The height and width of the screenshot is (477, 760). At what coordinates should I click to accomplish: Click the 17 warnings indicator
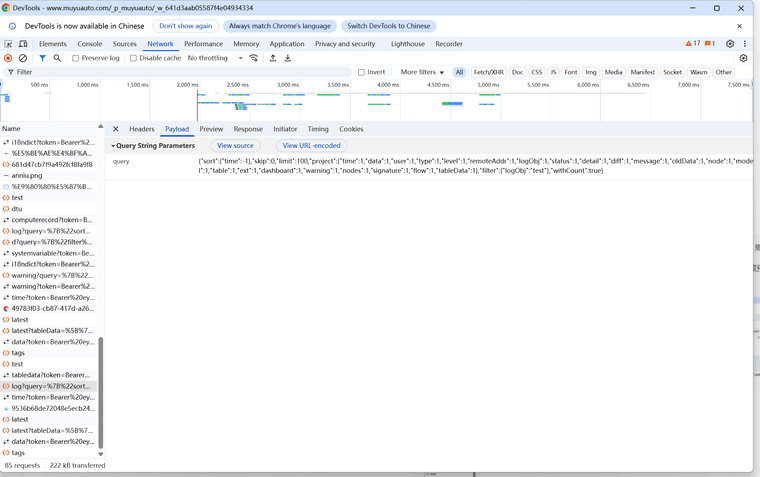pyautogui.click(x=693, y=44)
